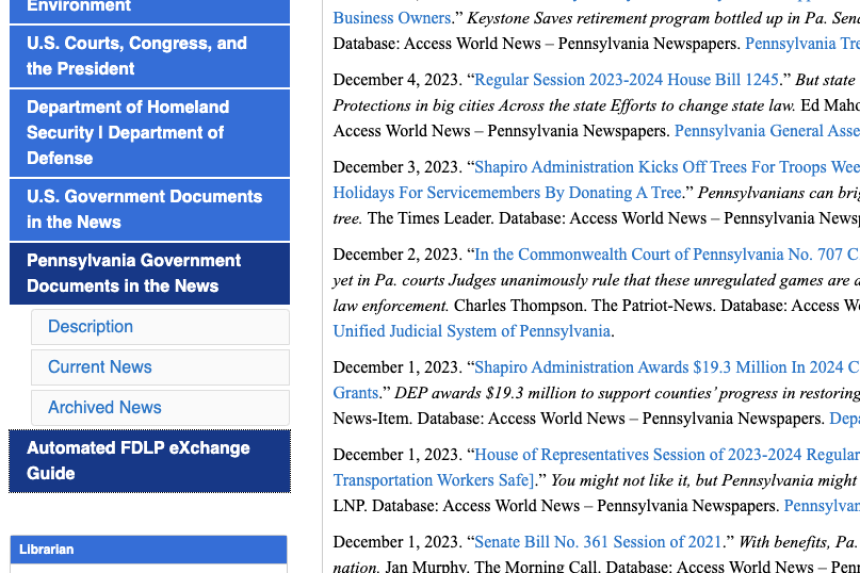860x573 pixels.
Task: Open Commonwealth Court of Pennsylvania No. 707 link
Action: (x=666, y=254)
